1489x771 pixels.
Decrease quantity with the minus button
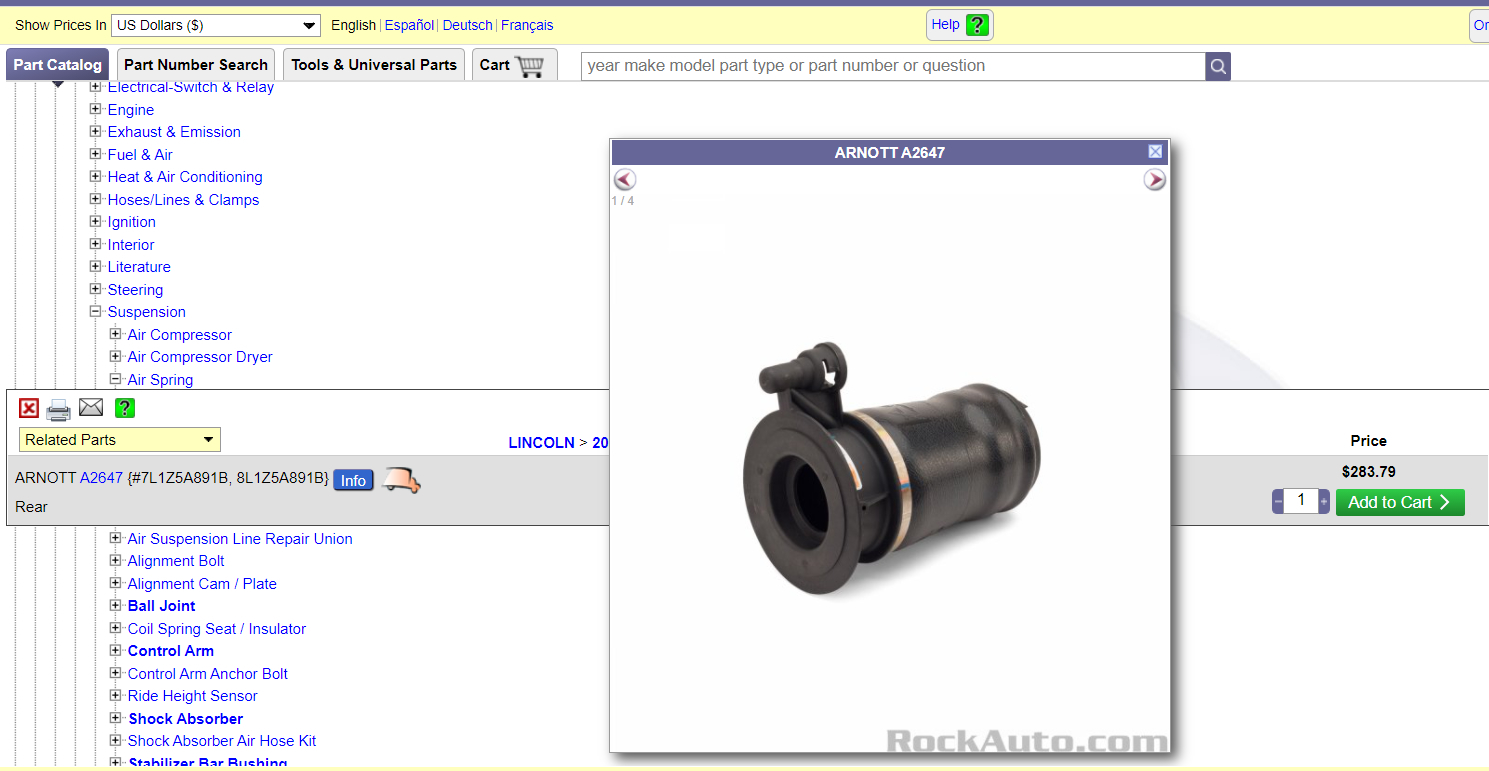pyautogui.click(x=1278, y=502)
